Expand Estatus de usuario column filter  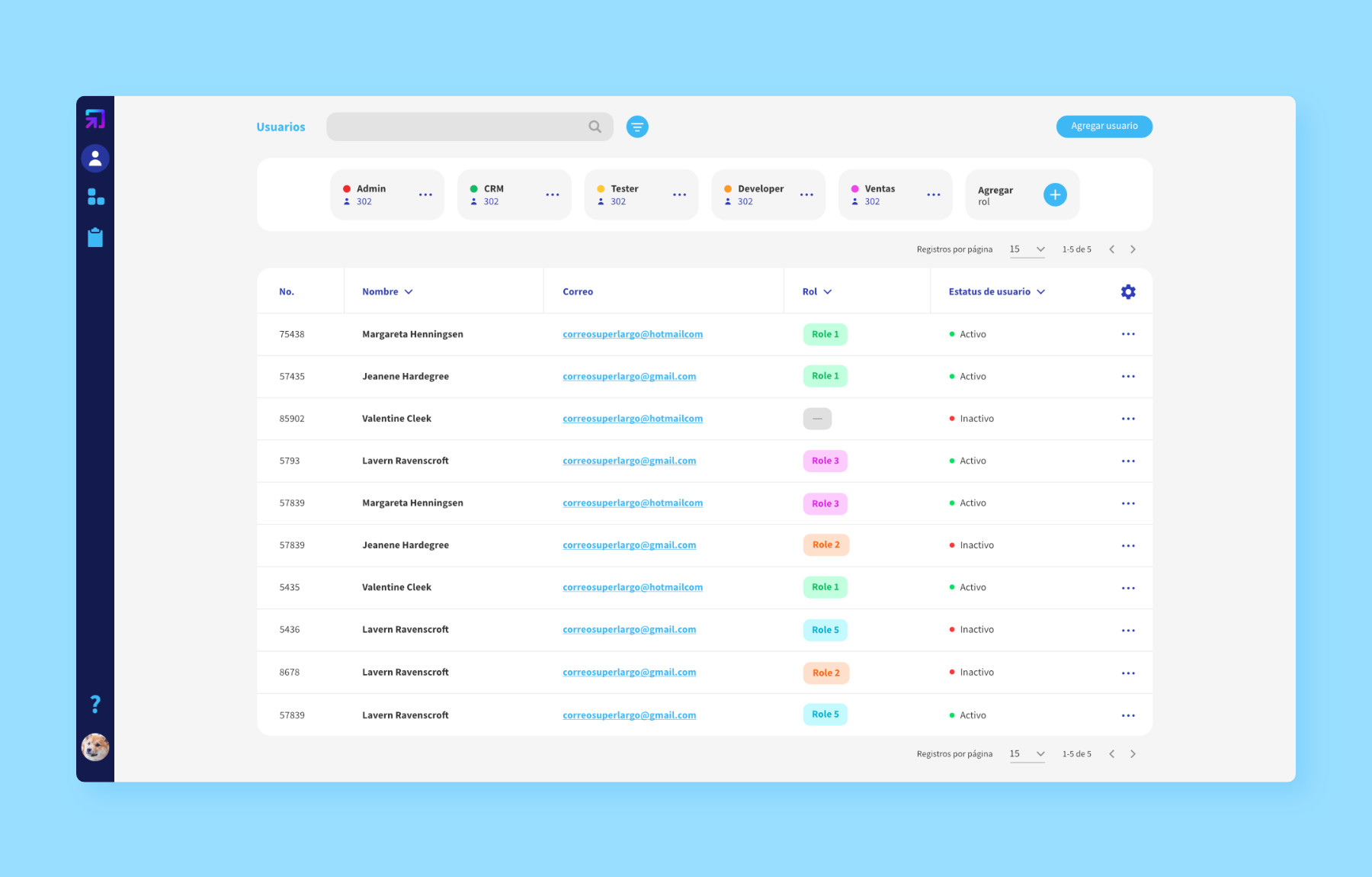click(x=1041, y=292)
